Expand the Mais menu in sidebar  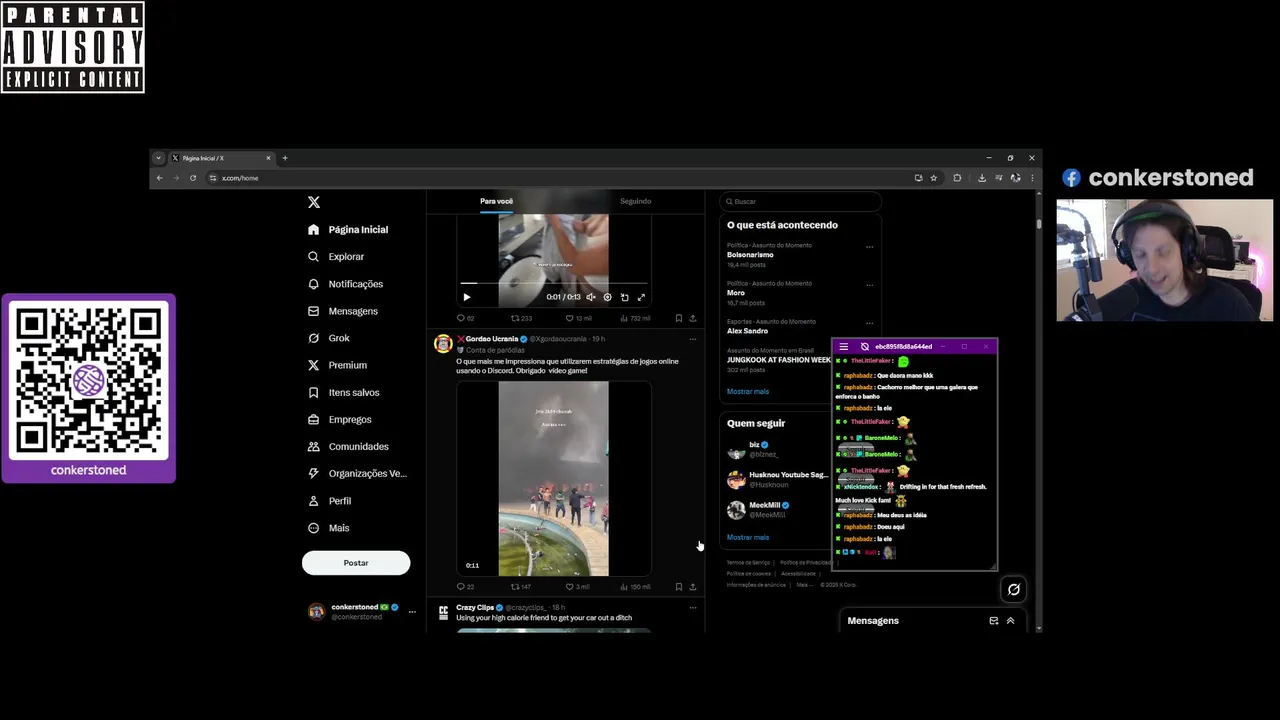pos(329,528)
